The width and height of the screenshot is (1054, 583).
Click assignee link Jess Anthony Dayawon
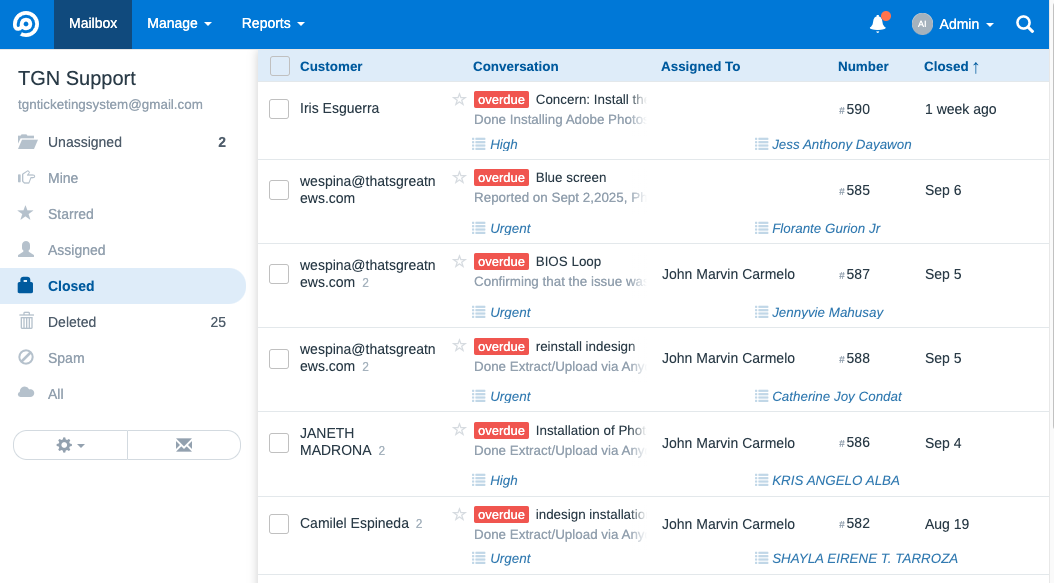click(842, 144)
